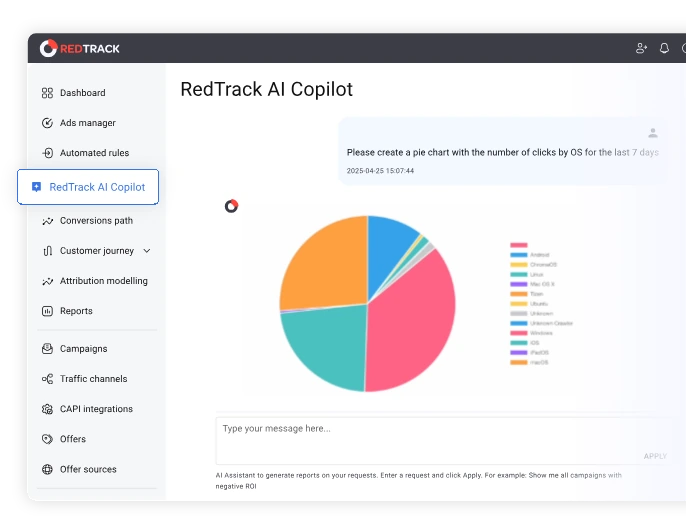
Task: Open Ads manager via its gauge icon
Action: coord(47,123)
